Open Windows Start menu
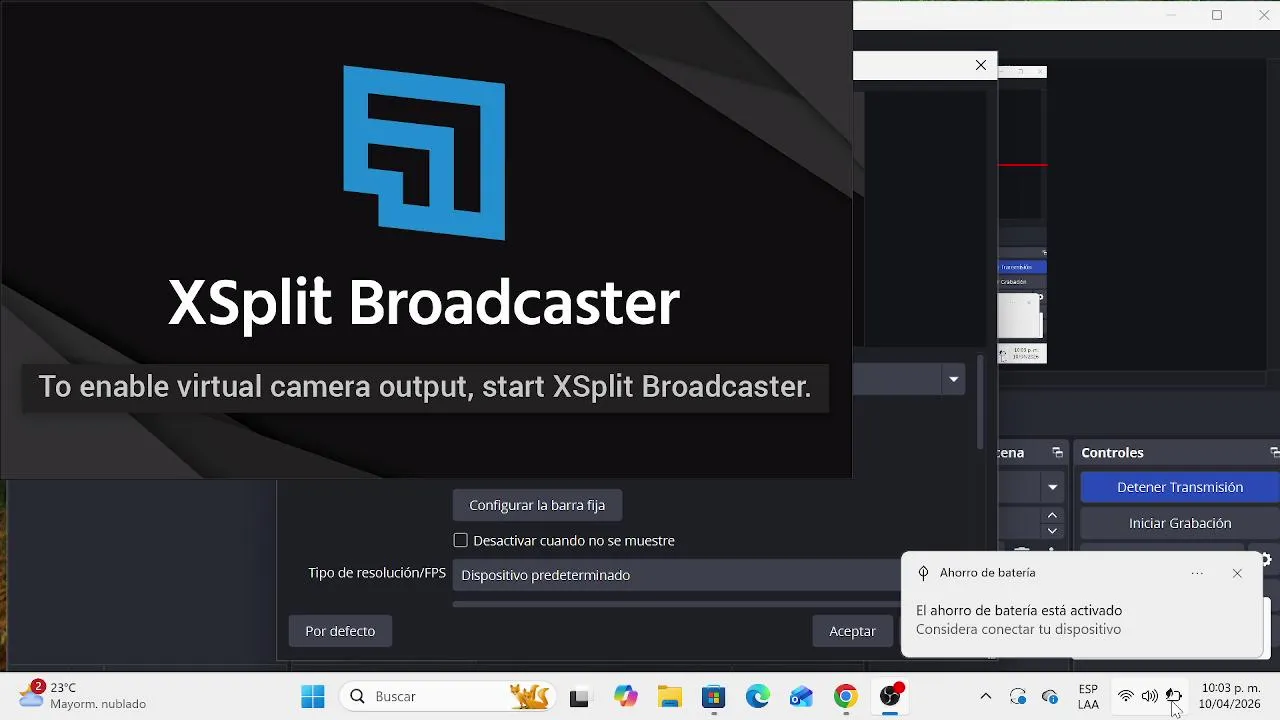Viewport: 1280px width, 720px height. point(313,696)
